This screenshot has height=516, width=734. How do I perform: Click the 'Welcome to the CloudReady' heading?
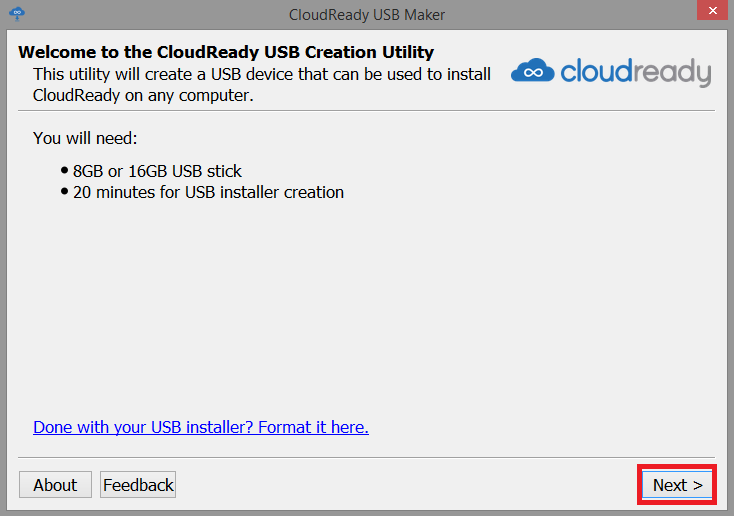click(x=226, y=52)
